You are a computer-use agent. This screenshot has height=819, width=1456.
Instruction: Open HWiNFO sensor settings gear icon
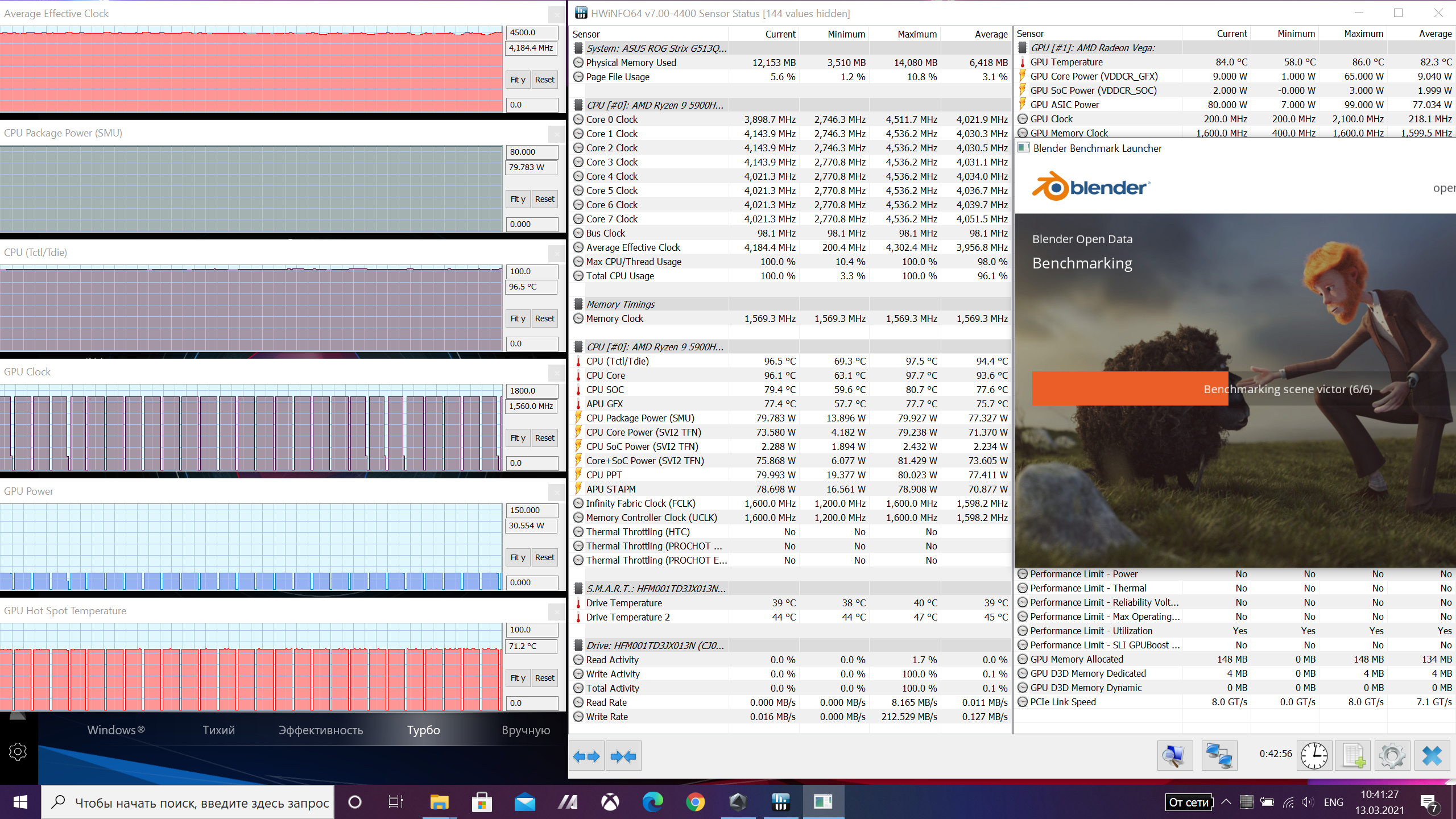click(x=1392, y=756)
